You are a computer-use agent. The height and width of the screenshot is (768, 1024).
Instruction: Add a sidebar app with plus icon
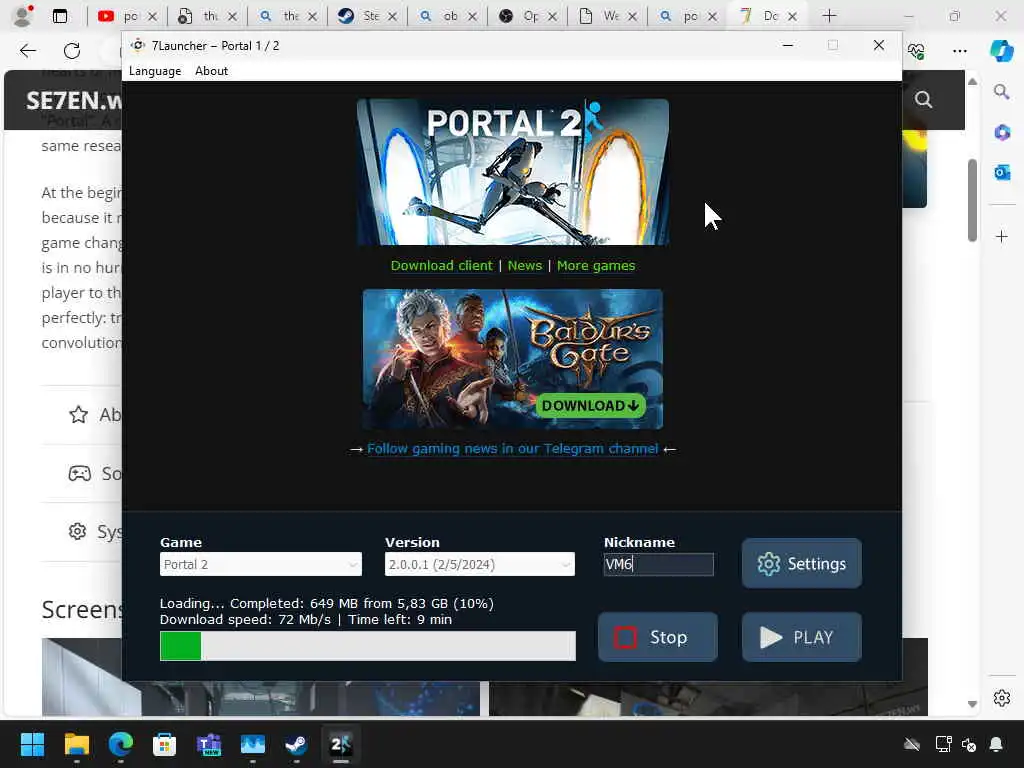pos(1002,236)
